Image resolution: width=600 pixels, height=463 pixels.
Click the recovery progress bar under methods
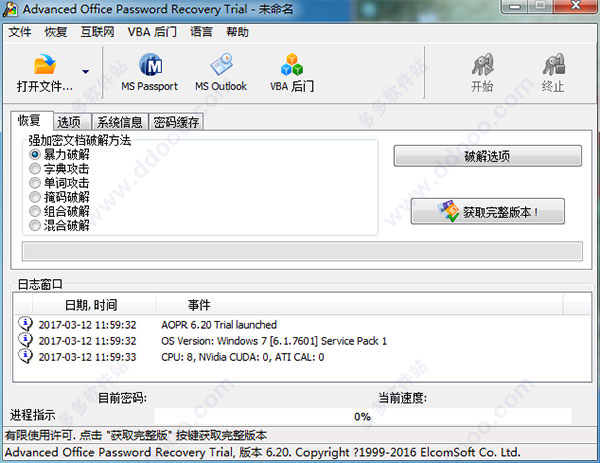point(302,251)
